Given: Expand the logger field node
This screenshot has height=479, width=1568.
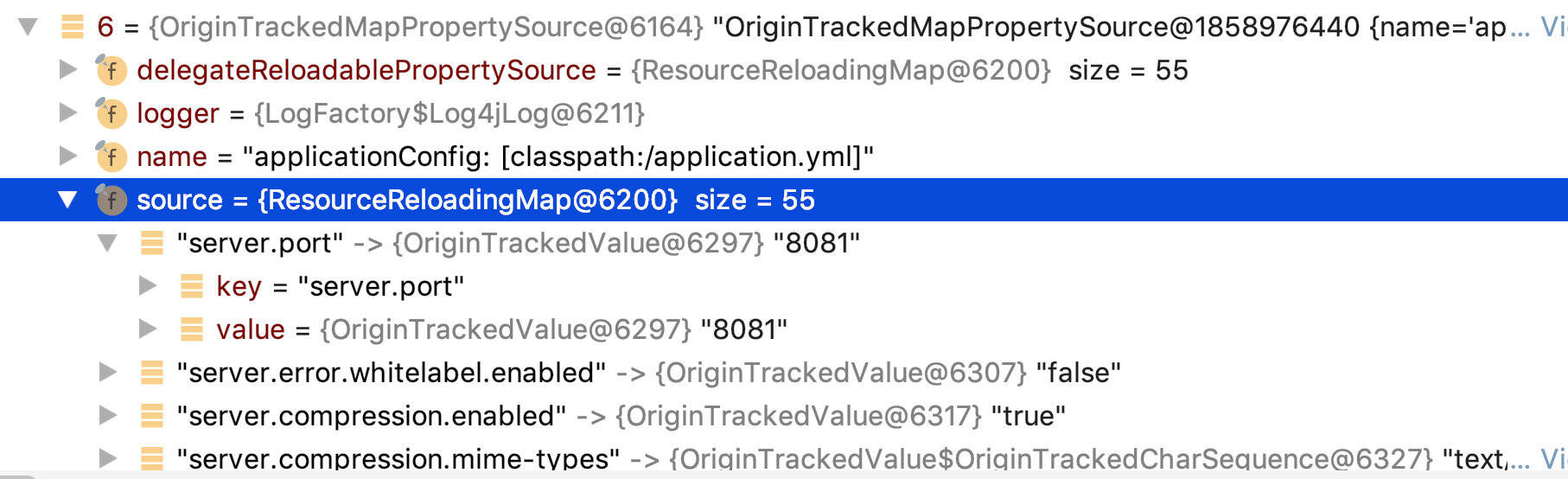Looking at the screenshot, I should [x=68, y=113].
